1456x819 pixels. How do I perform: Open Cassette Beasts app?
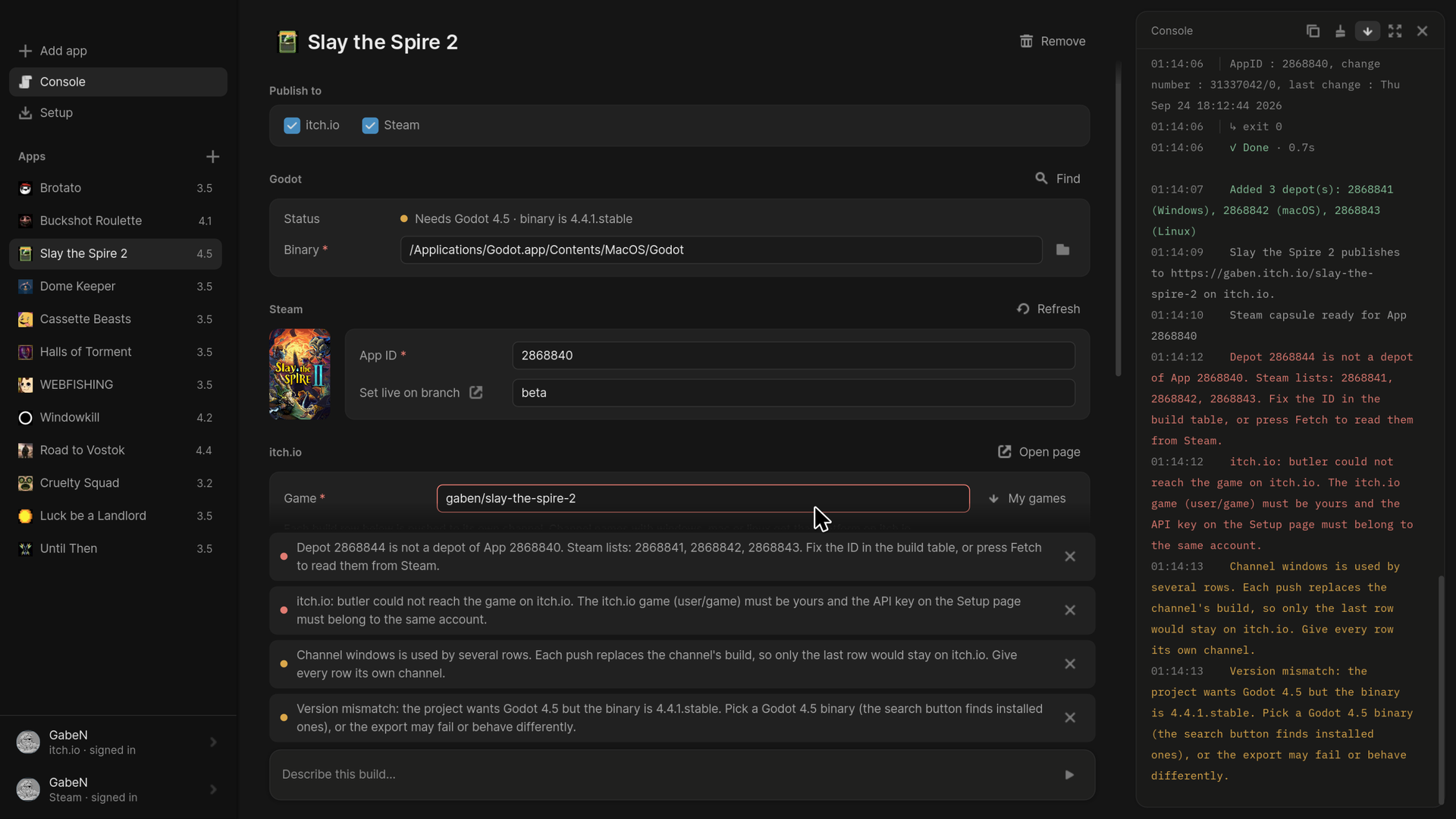point(115,319)
